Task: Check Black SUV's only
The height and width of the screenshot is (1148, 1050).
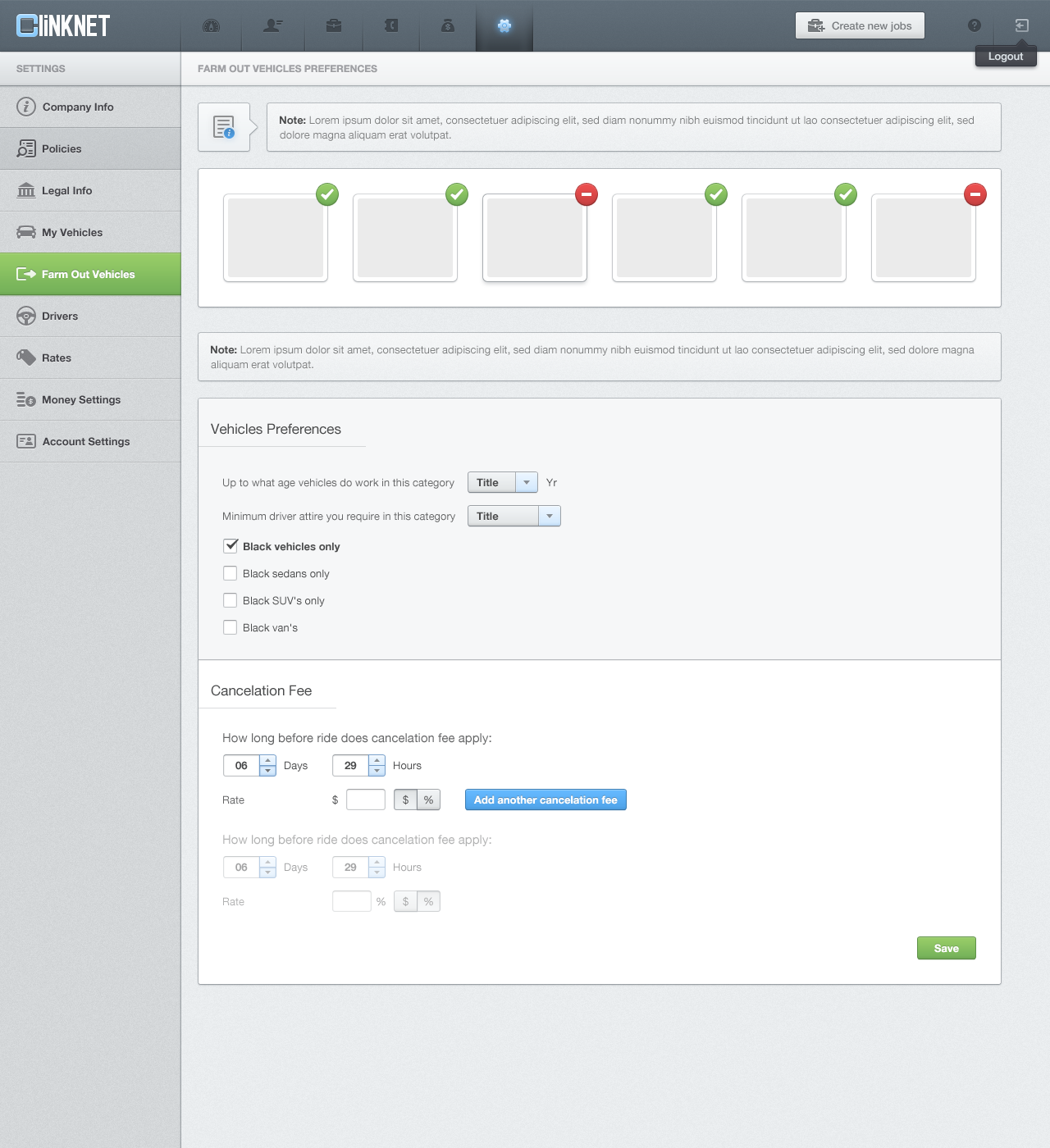Action: [x=231, y=600]
